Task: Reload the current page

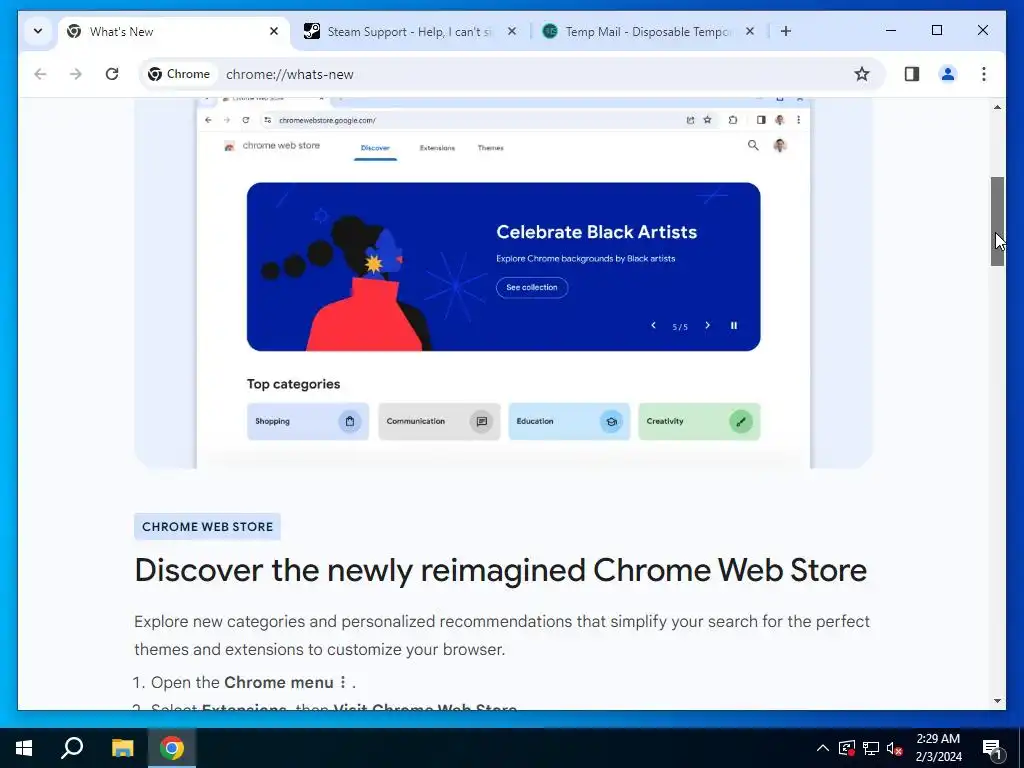Action: click(112, 74)
